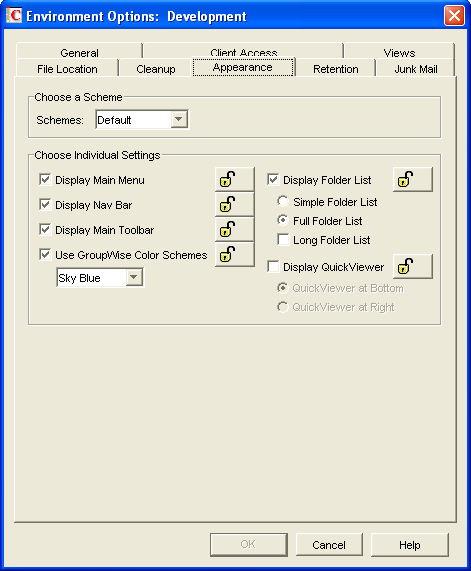Select the Full Folder List radio button
Viewport: 471px width, 571px height.
pyautogui.click(x=283, y=220)
